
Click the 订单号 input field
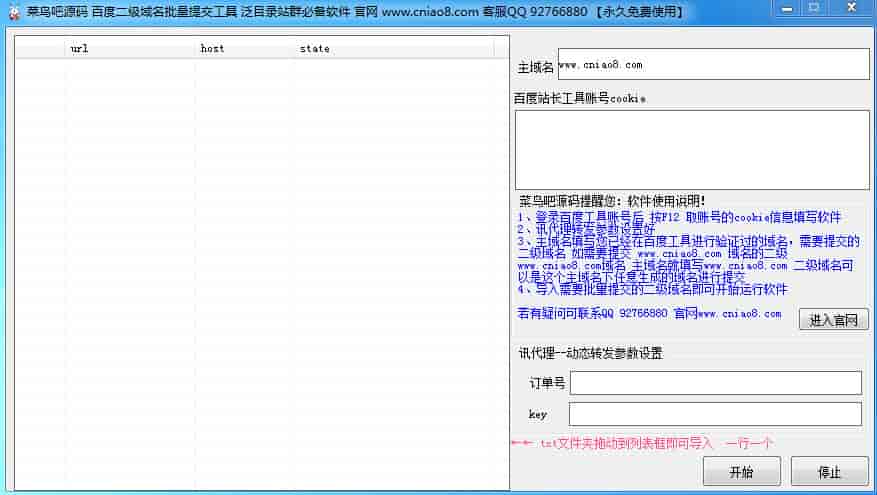(716, 383)
